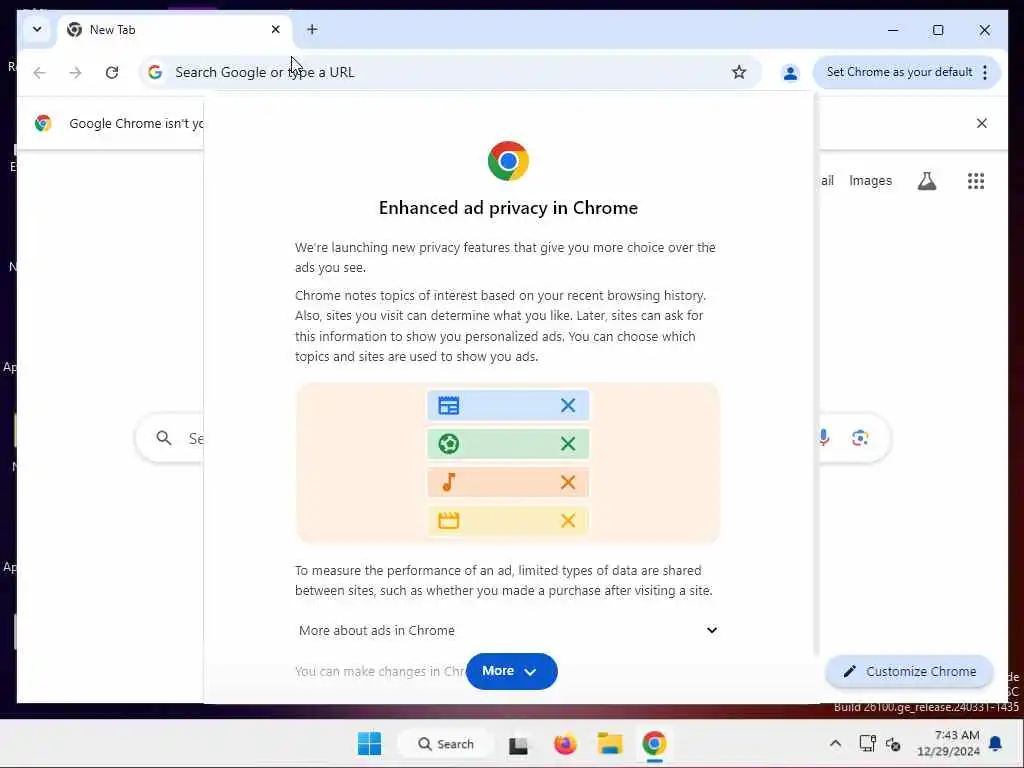Viewport: 1024px width, 768px height.
Task: Click the magnifier icon in Google search box
Action: pos(164,438)
